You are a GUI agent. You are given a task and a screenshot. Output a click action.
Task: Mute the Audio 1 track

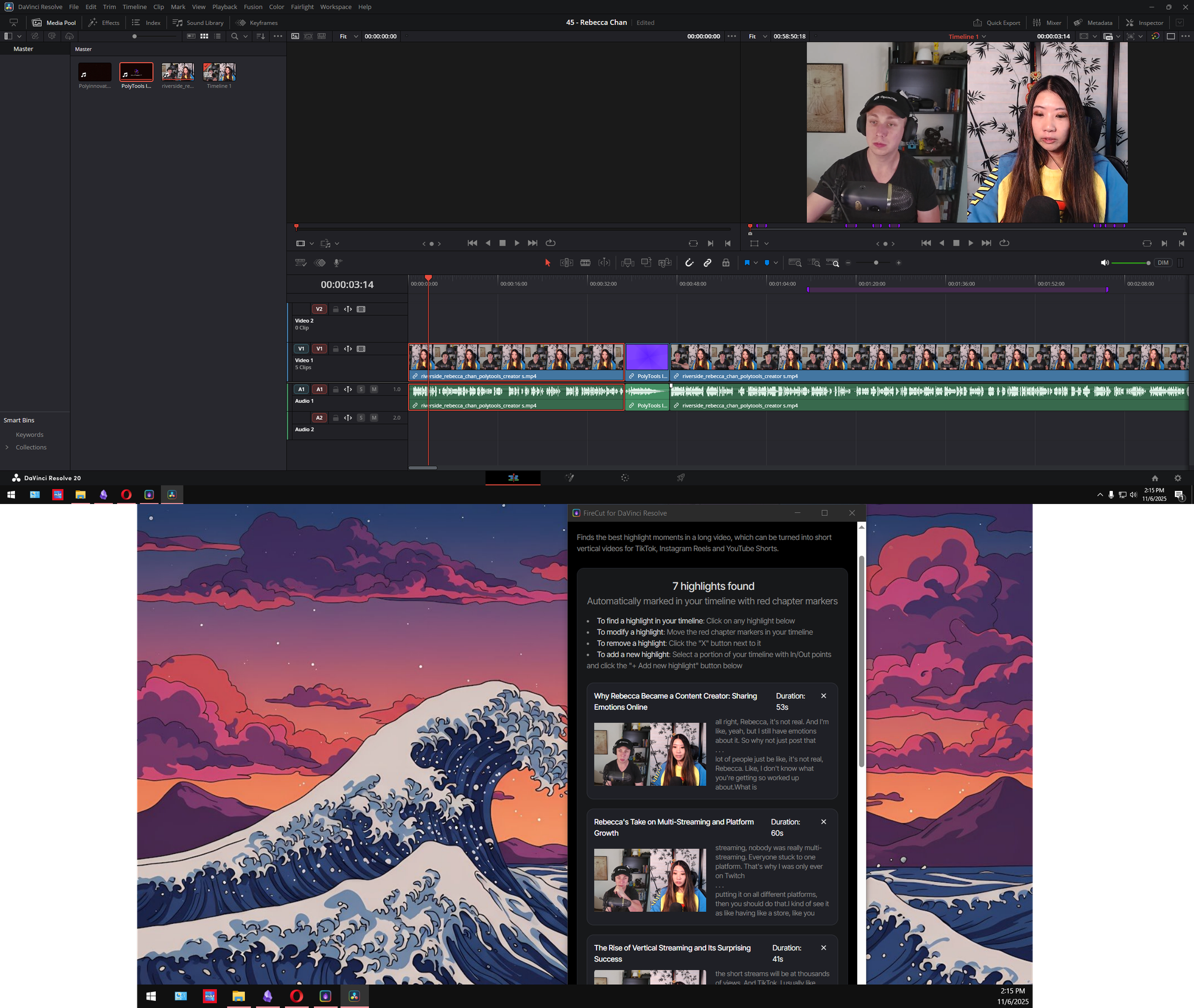[374, 389]
